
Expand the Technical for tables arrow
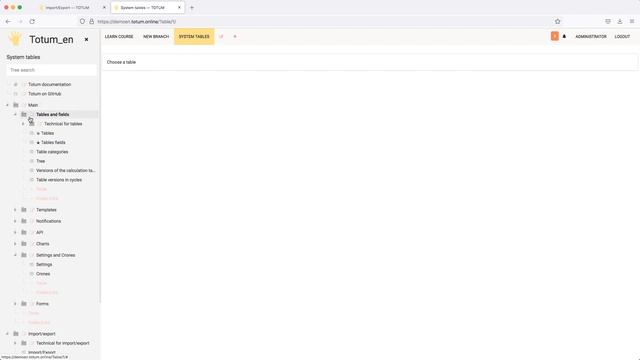[23, 124]
